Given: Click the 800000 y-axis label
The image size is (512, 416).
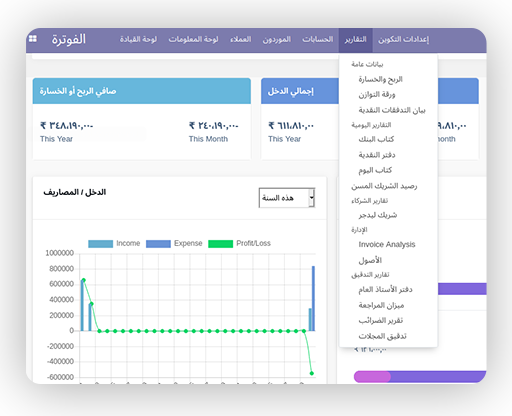Looking at the screenshot, I should (61, 269).
